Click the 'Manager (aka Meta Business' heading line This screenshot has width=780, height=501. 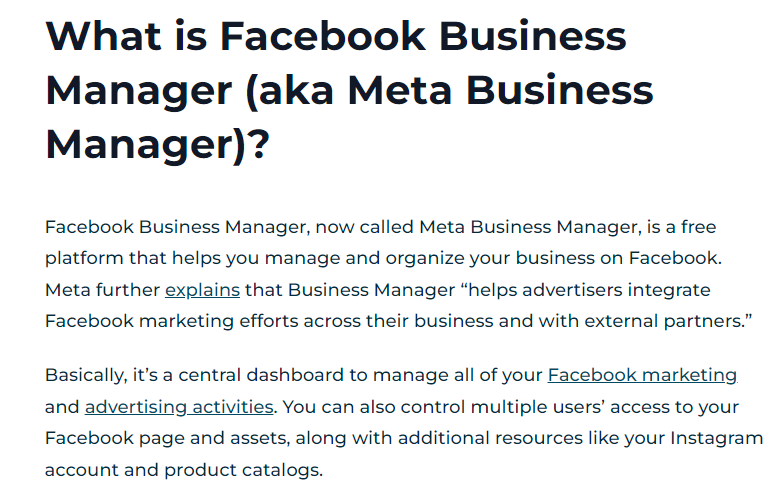pyautogui.click(x=349, y=91)
